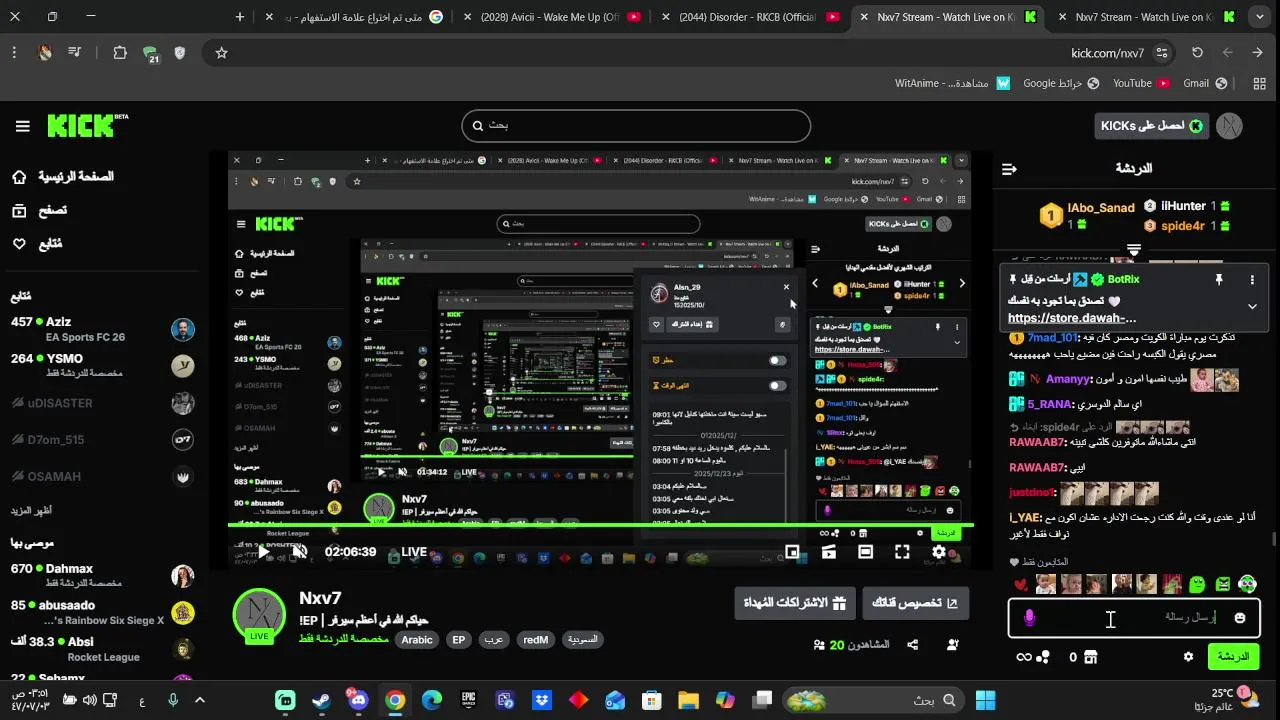
Task: Click username Amanyy in chat
Action: tap(1068, 380)
